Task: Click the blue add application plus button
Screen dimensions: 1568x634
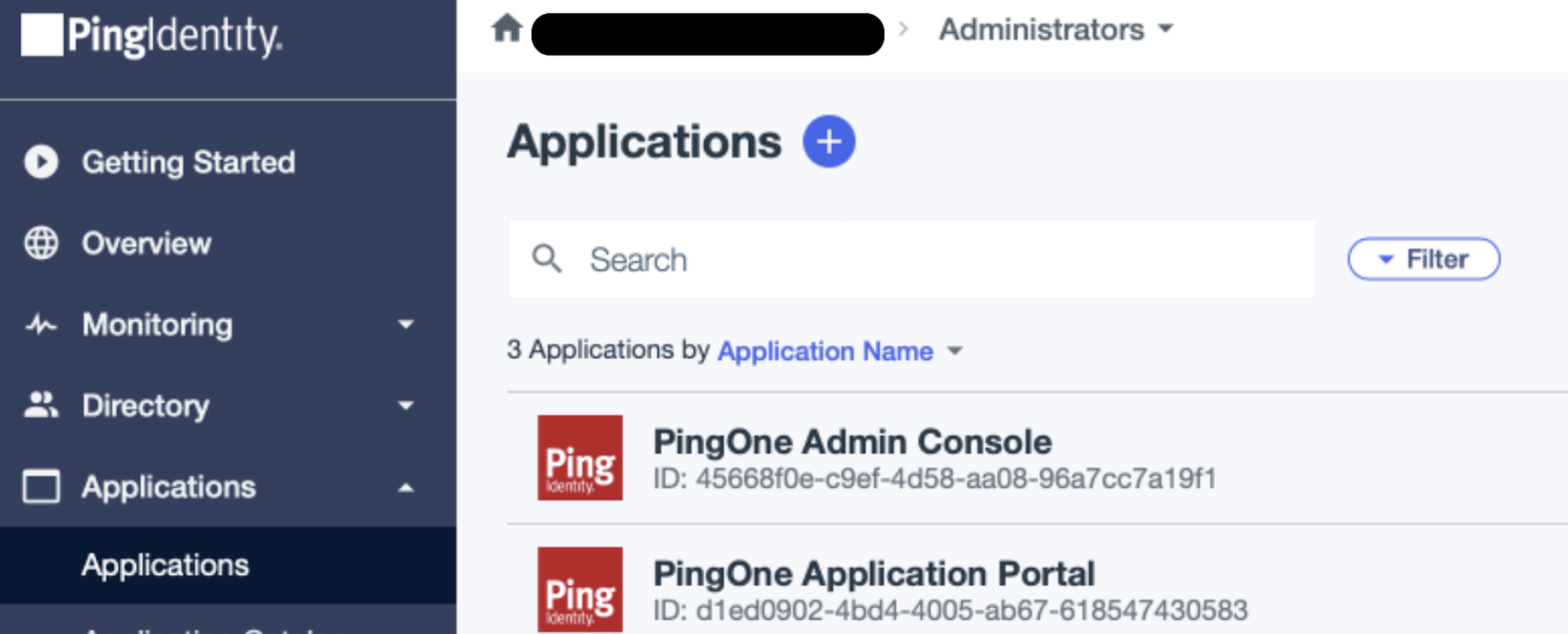Action: (x=829, y=141)
